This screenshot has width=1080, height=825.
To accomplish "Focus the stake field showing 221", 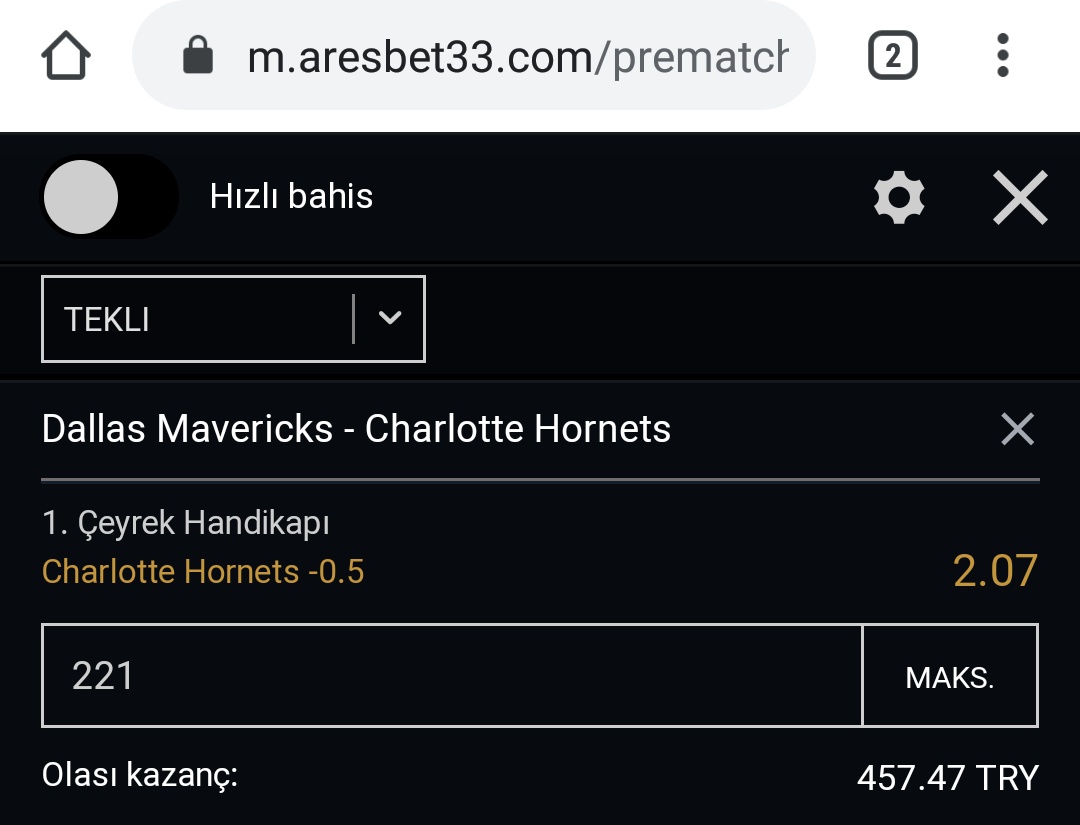I will (452, 676).
